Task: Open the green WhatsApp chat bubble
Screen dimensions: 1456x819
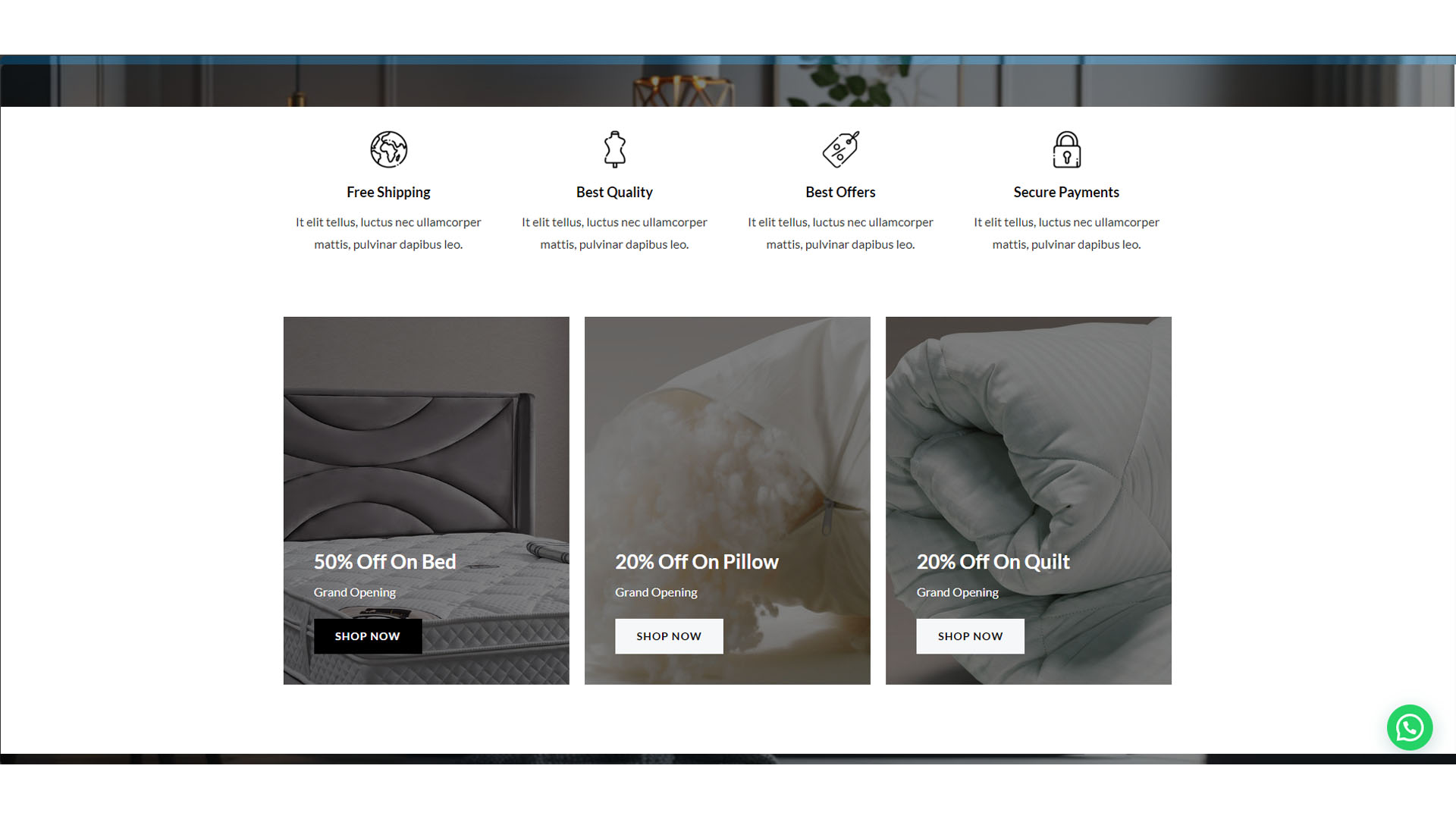Action: tap(1409, 728)
